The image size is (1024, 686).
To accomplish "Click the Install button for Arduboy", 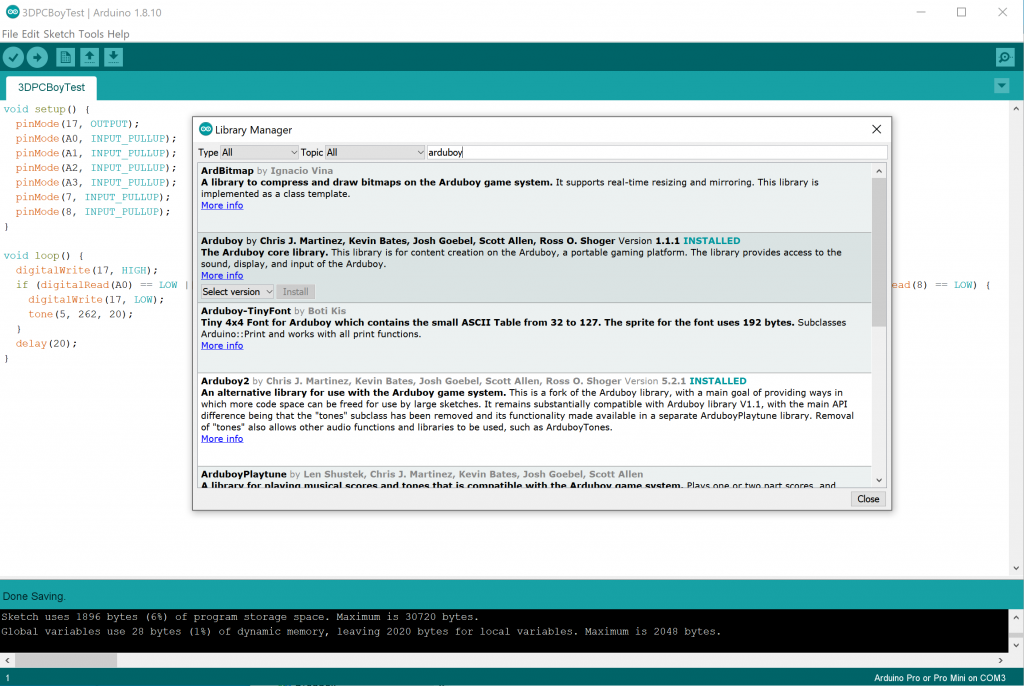I will 295,291.
